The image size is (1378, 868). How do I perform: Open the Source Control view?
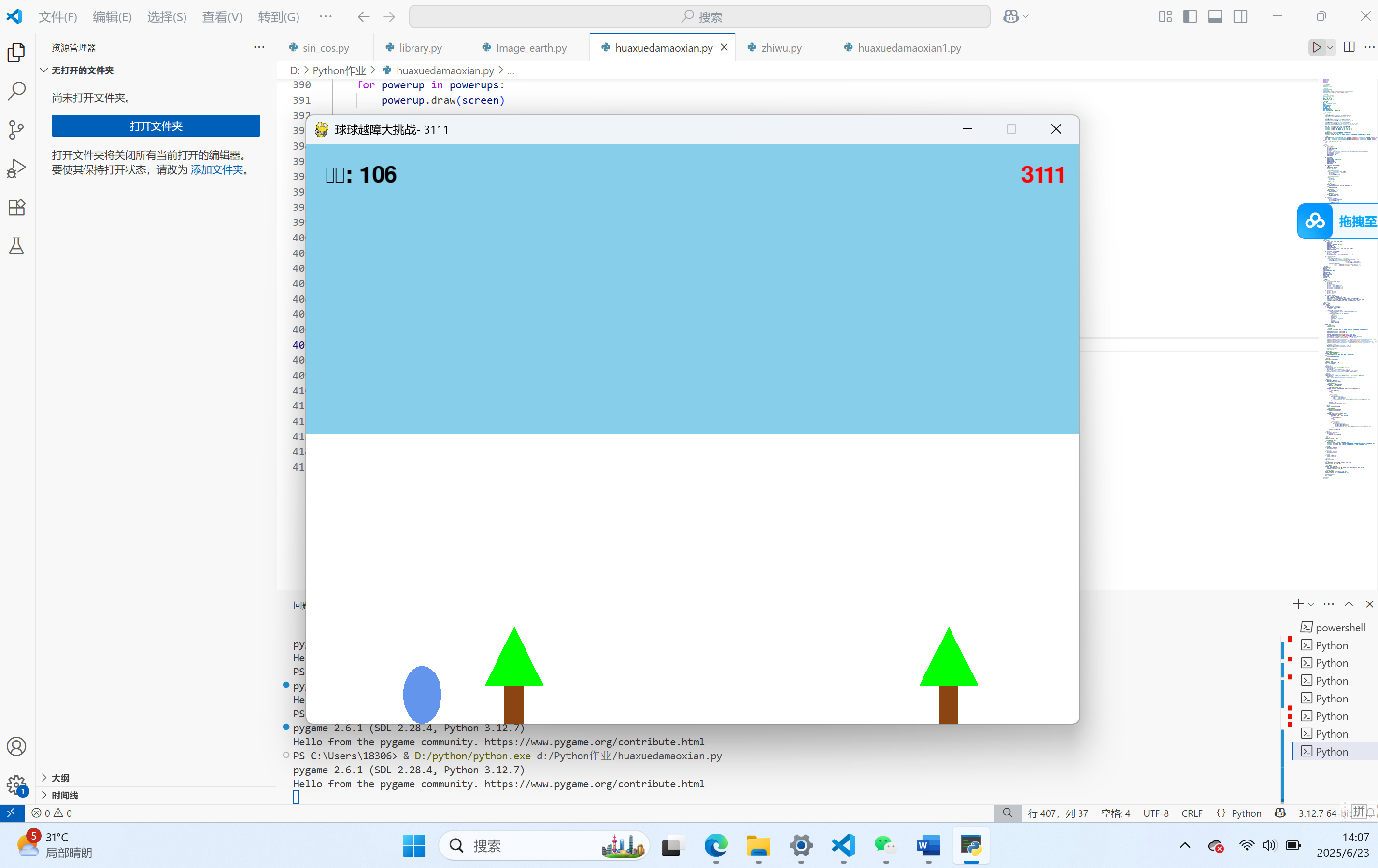click(16, 130)
